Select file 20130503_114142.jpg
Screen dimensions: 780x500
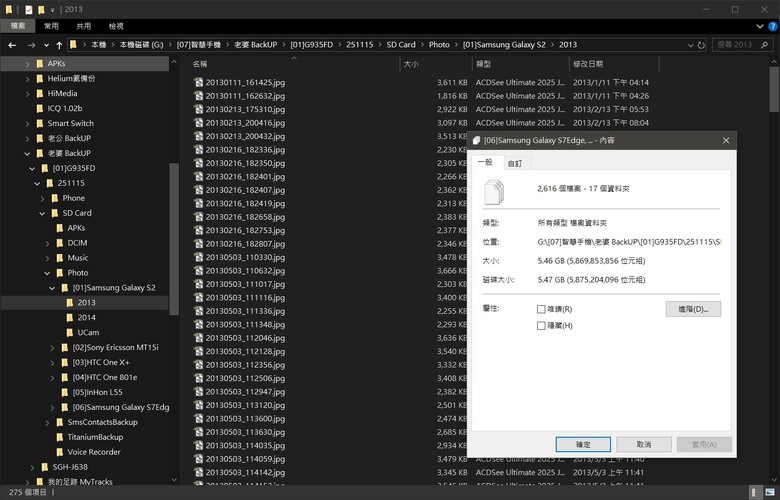pos(245,472)
